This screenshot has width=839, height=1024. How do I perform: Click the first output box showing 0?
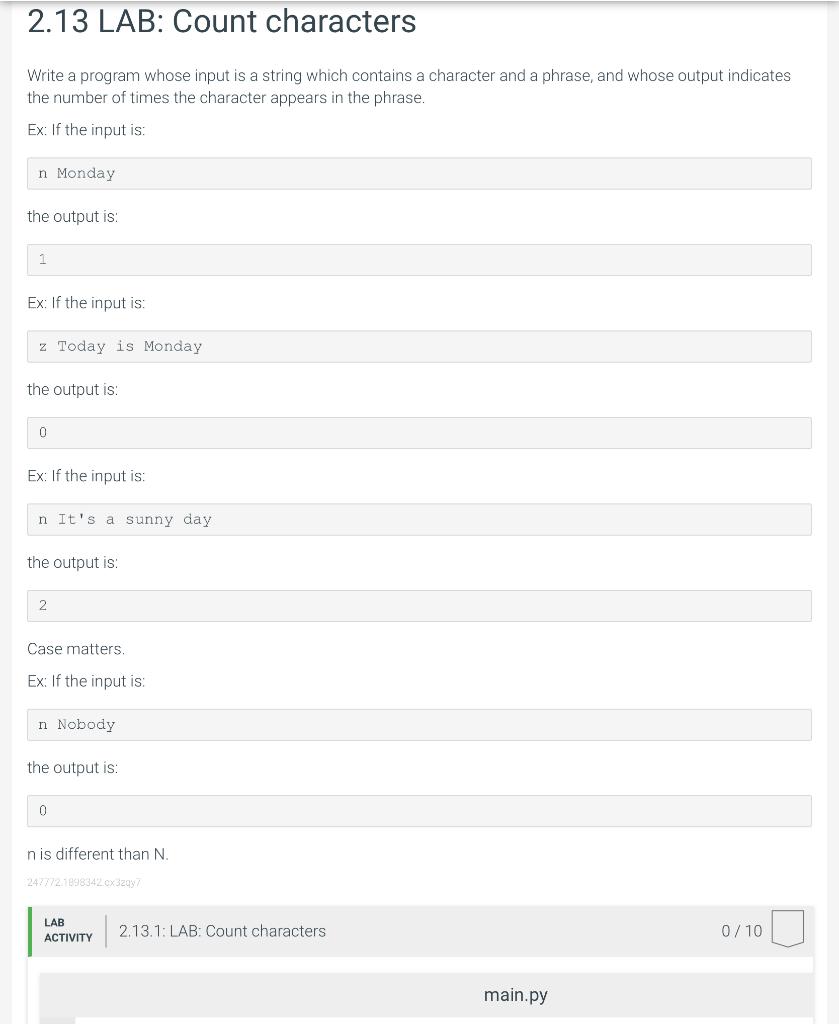click(x=419, y=433)
